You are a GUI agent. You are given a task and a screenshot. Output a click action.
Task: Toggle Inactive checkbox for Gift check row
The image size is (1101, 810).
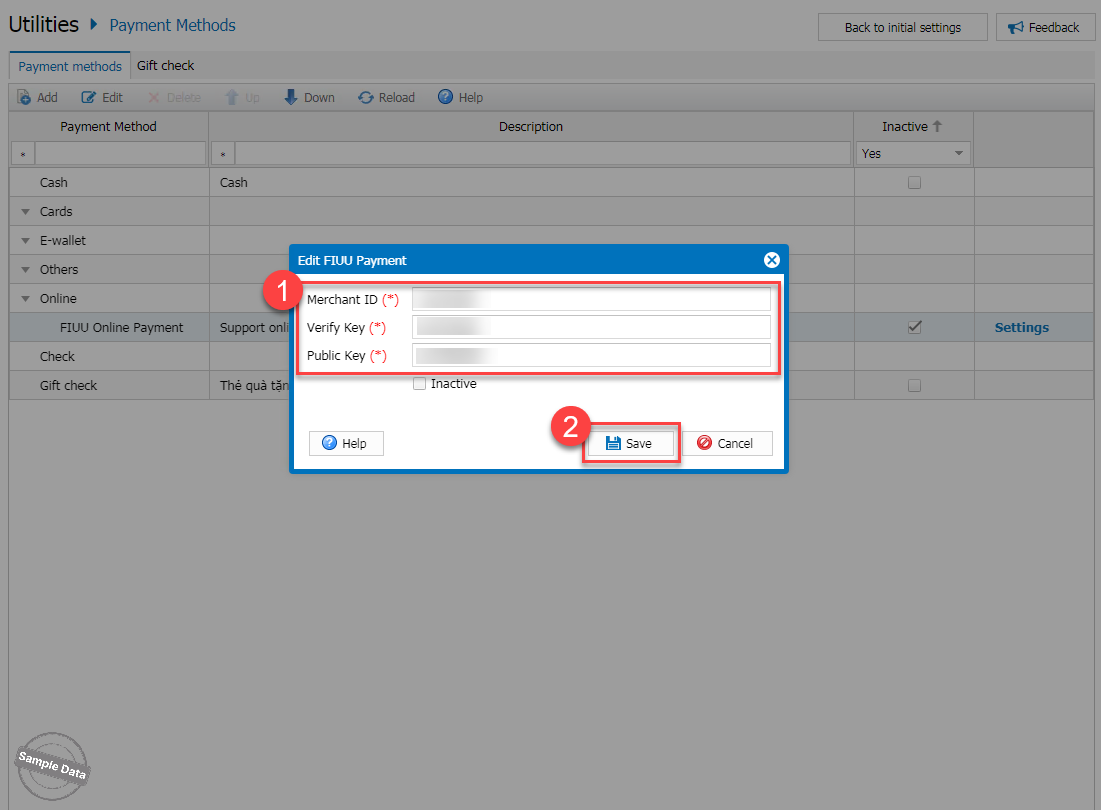coord(913,385)
